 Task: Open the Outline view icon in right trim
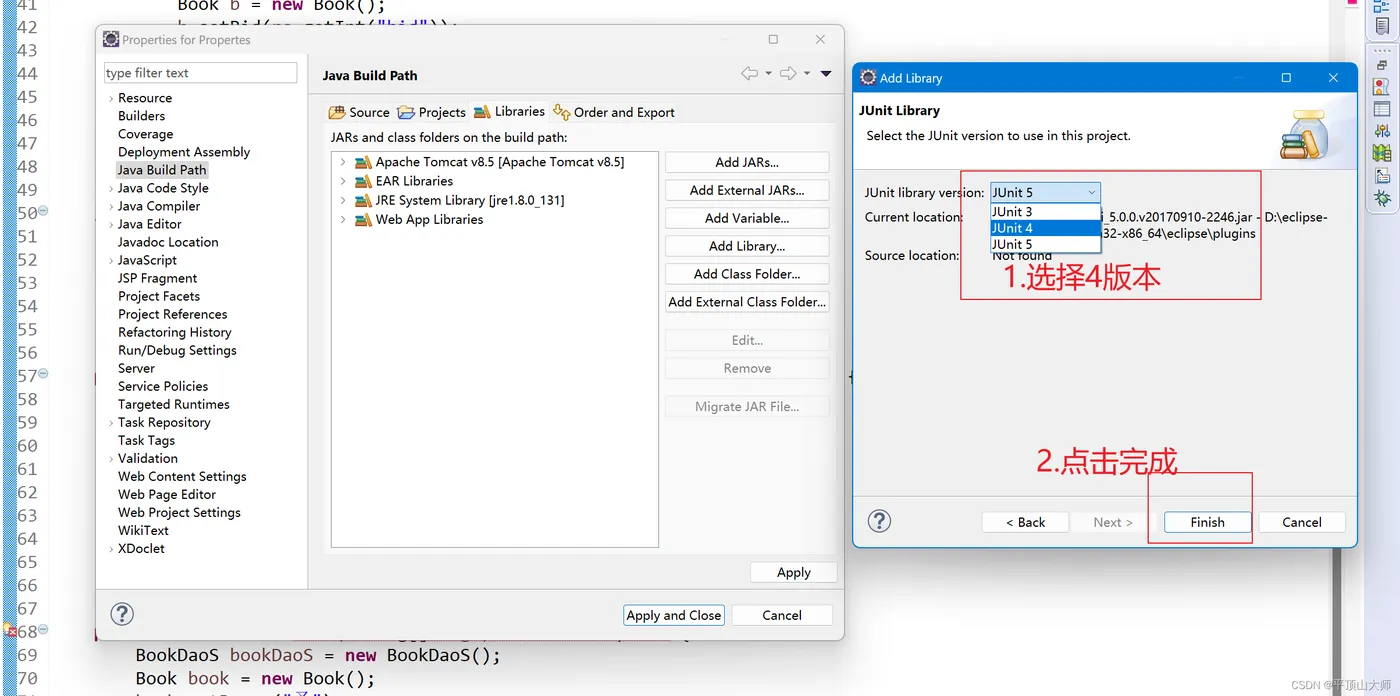coord(1382,6)
